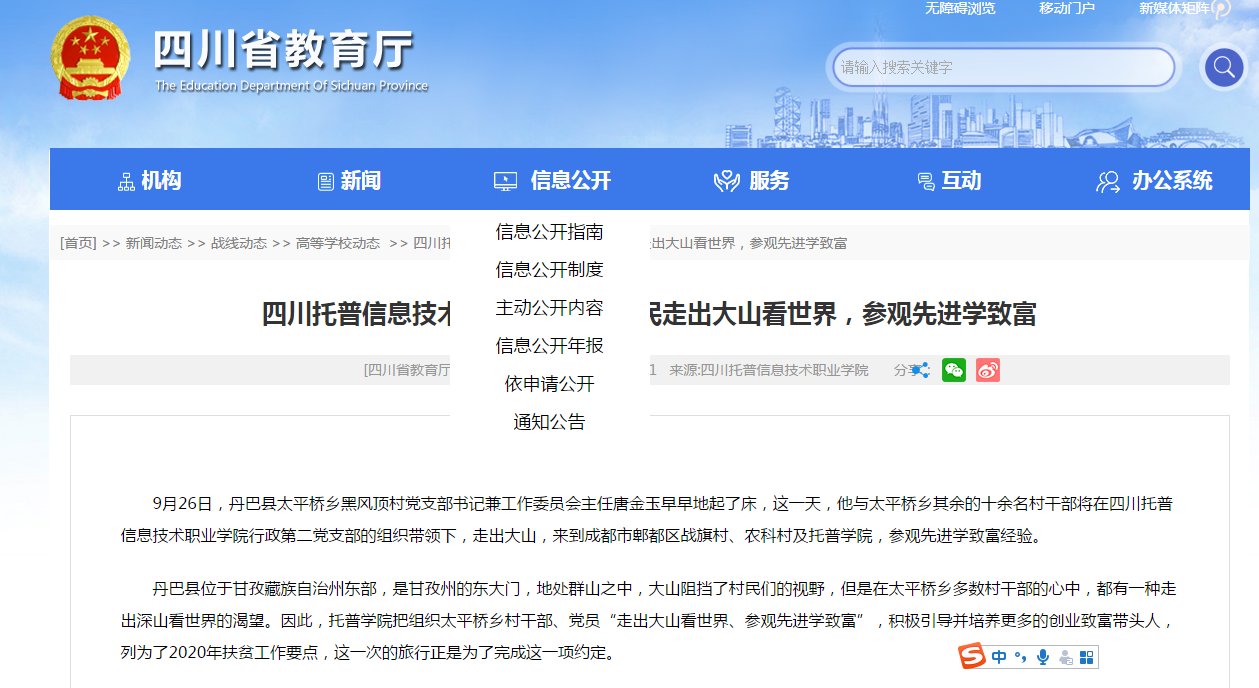The width and height of the screenshot is (1259, 688).
Task: Click the Sogou input method logo
Action: pos(972,656)
